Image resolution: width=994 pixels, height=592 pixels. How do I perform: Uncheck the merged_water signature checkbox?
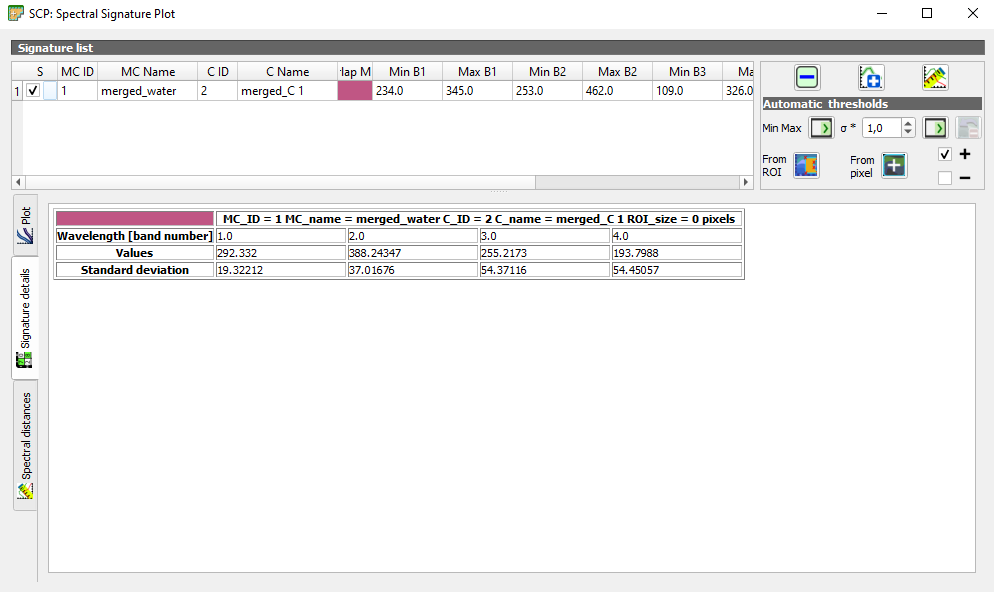[33, 91]
